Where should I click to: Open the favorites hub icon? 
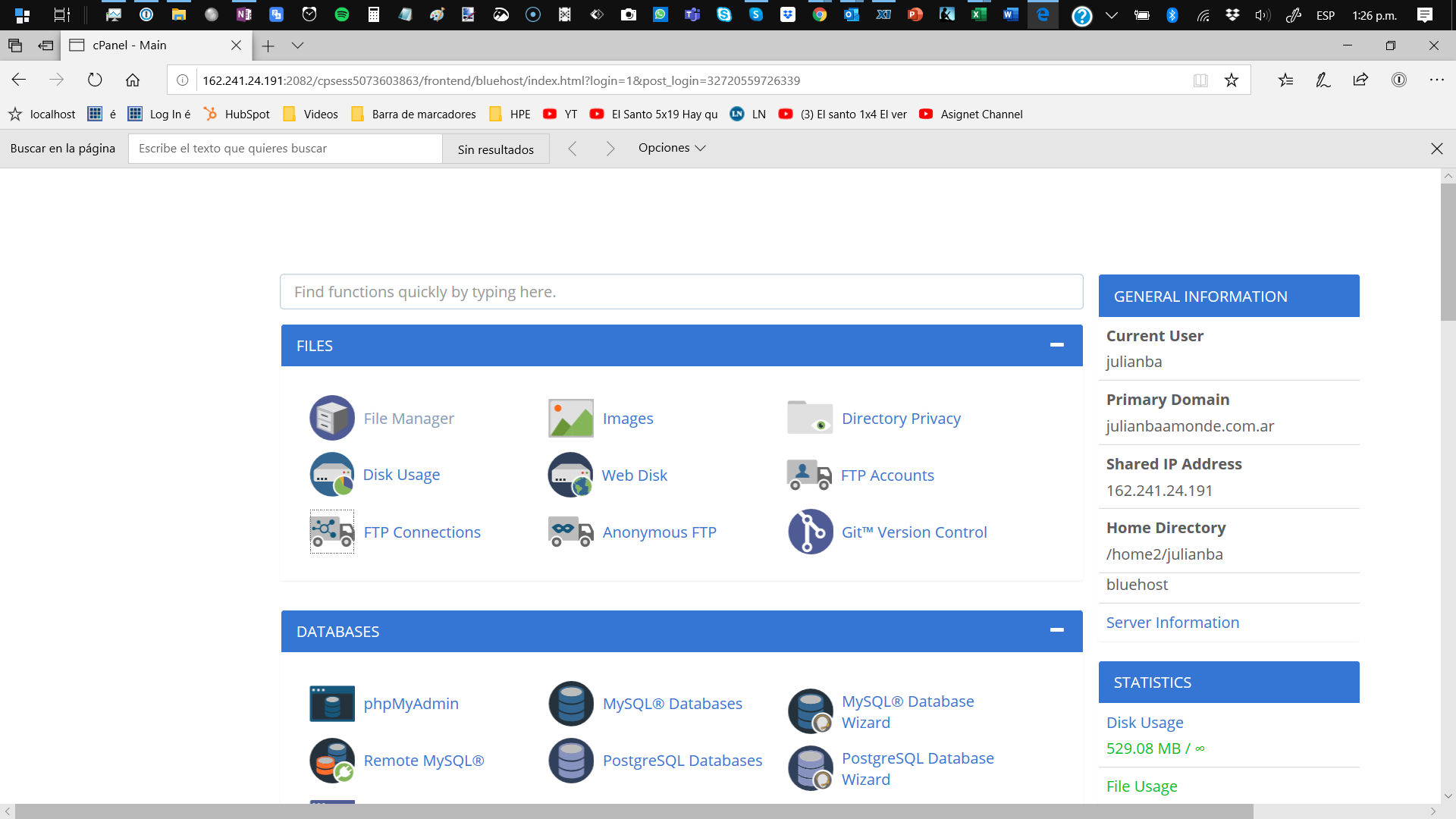click(x=1285, y=80)
